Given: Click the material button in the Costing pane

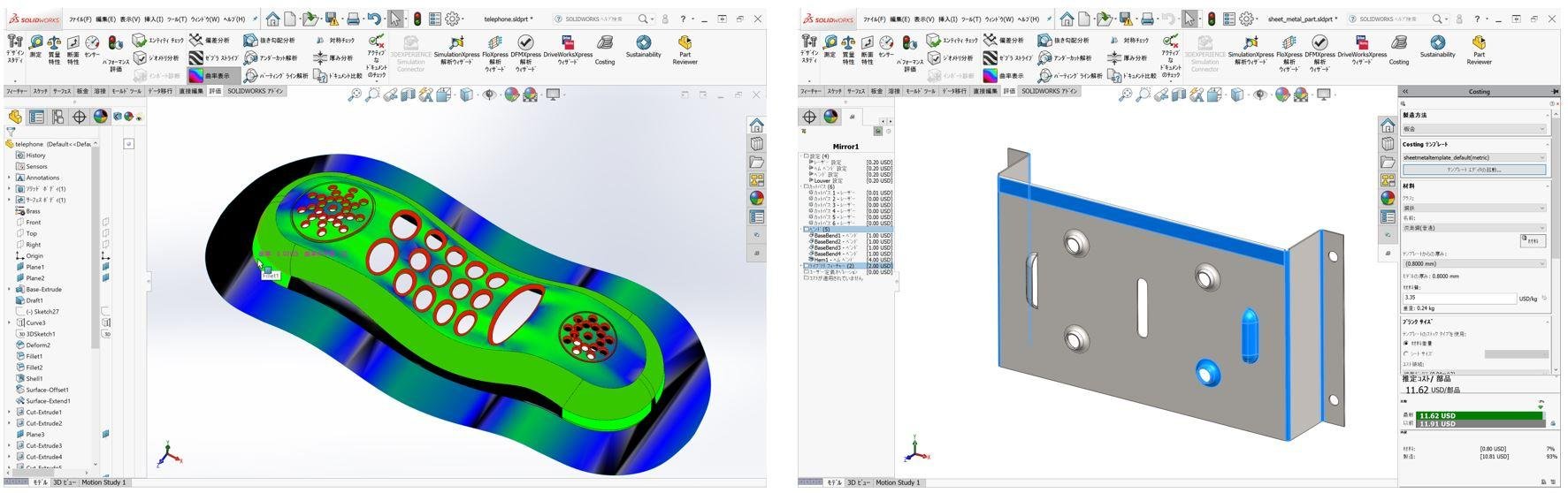Looking at the screenshot, I should pyautogui.click(x=1533, y=240).
